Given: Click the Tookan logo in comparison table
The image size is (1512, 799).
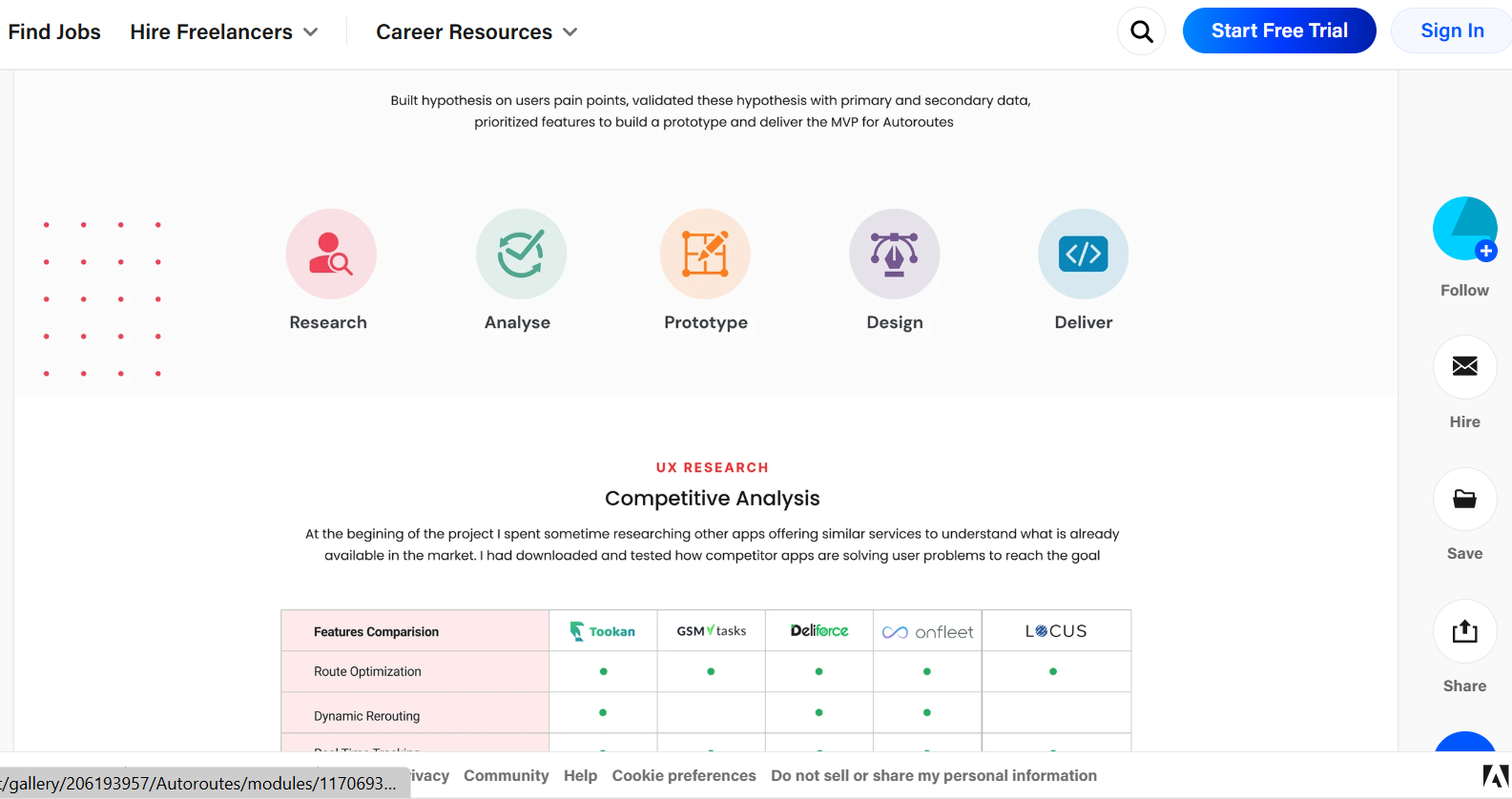Looking at the screenshot, I should tap(603, 631).
